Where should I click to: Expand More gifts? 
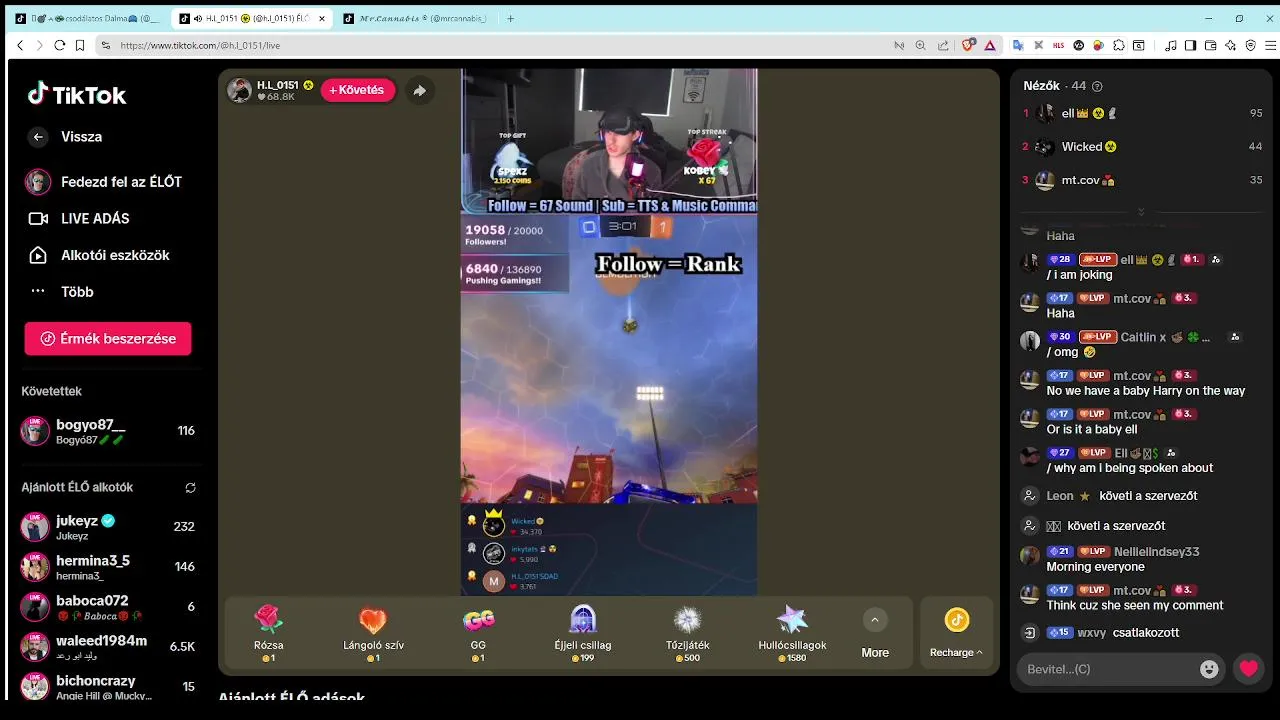tap(875, 633)
